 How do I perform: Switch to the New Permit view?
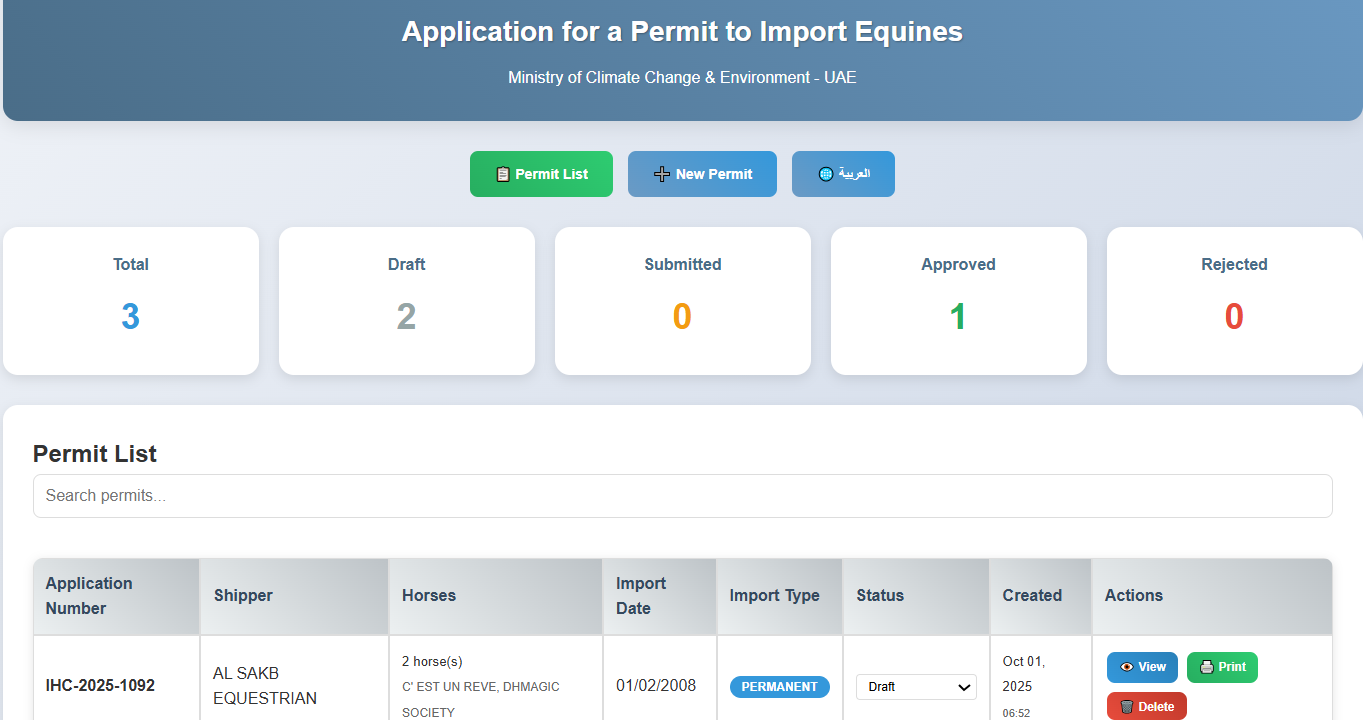pyautogui.click(x=702, y=173)
